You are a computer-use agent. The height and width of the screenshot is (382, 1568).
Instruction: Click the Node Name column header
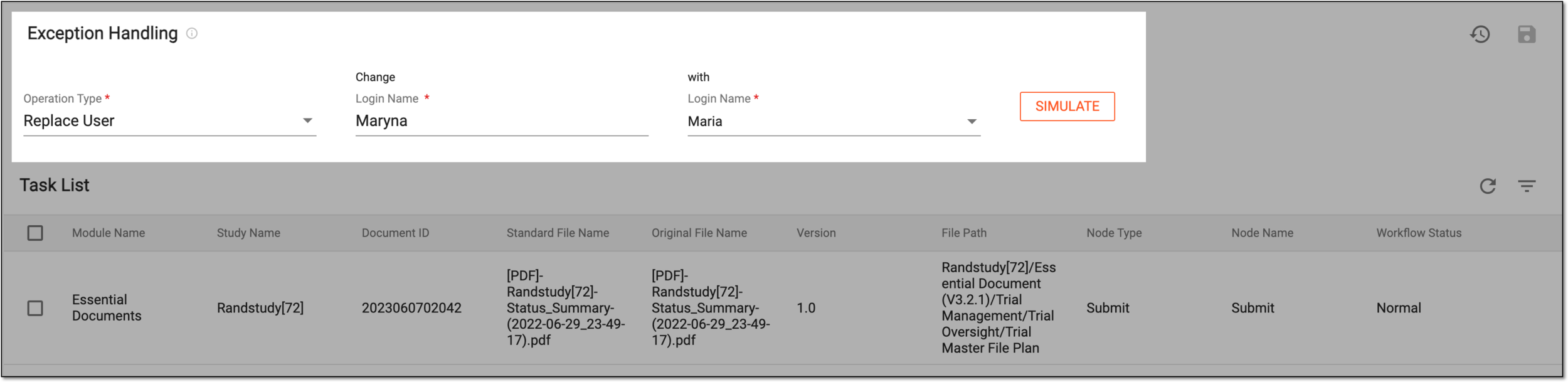point(1262,233)
